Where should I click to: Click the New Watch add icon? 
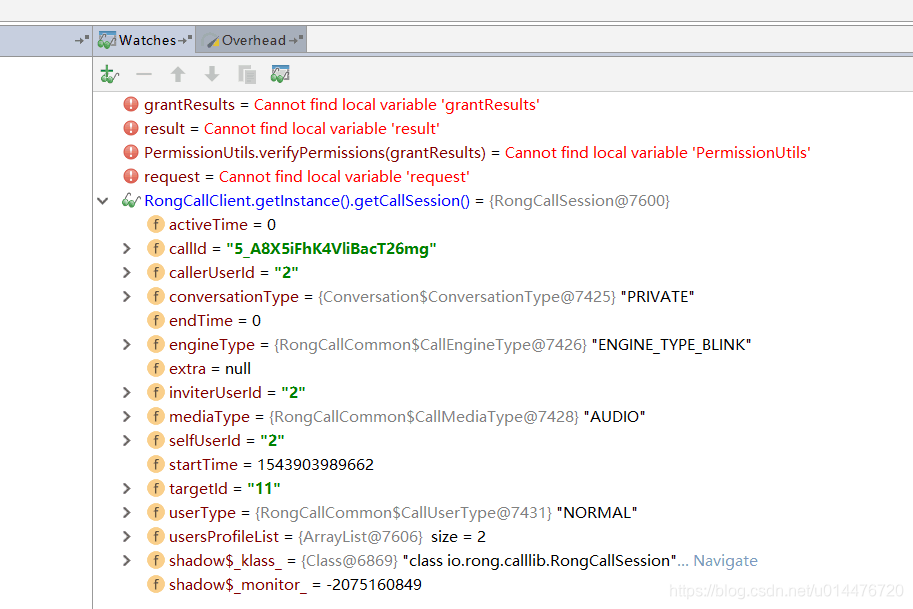109,75
